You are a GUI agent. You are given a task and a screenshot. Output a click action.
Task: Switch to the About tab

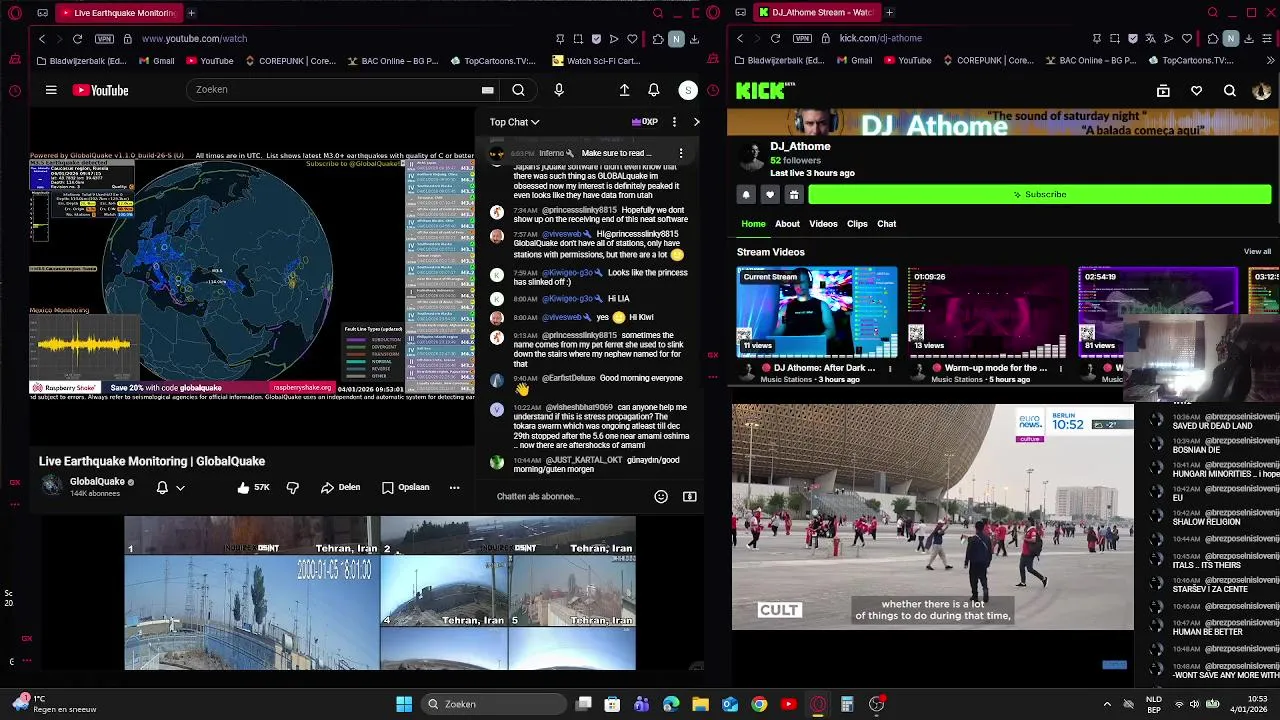(787, 224)
